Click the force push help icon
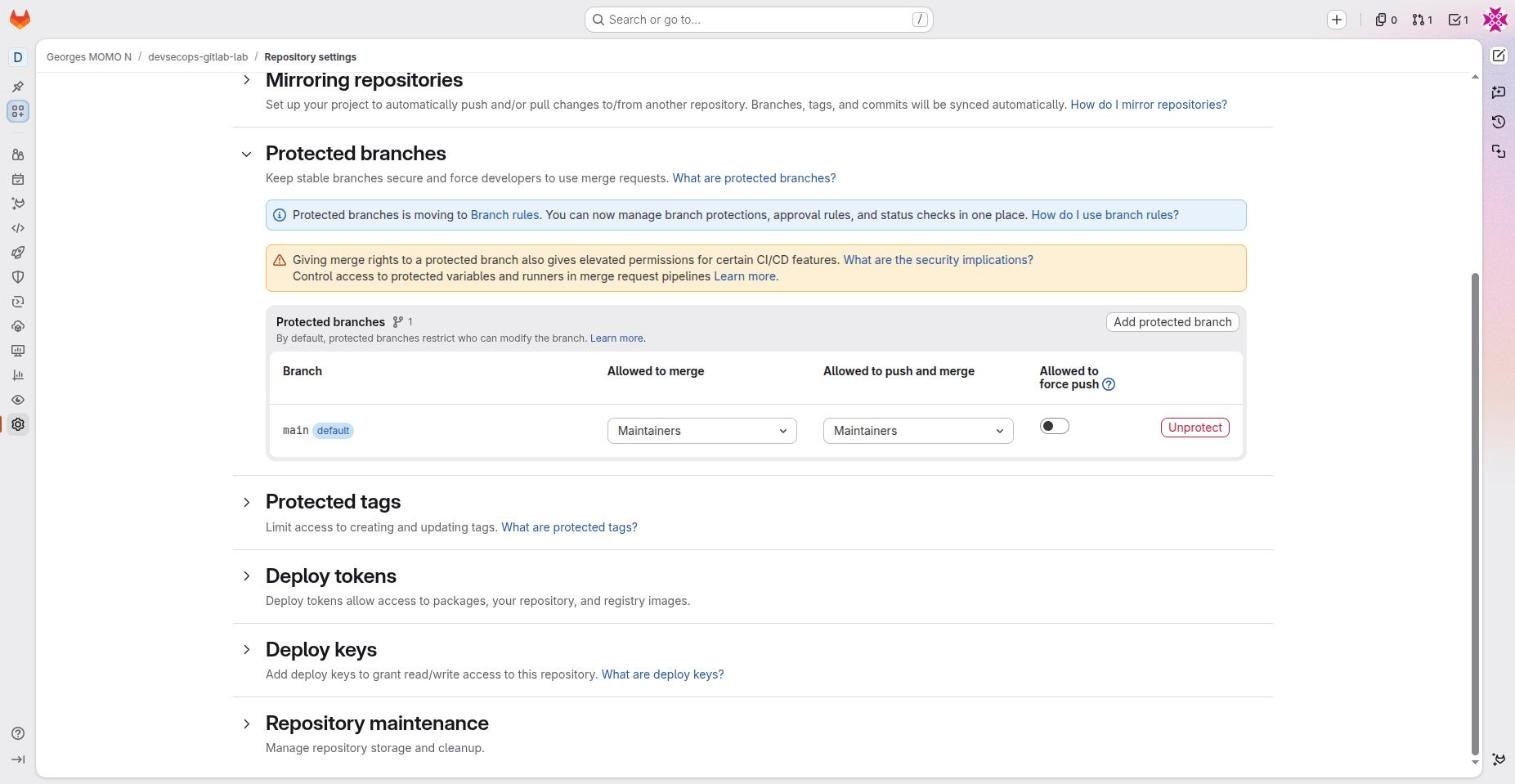The width and height of the screenshot is (1515, 784). (1108, 384)
